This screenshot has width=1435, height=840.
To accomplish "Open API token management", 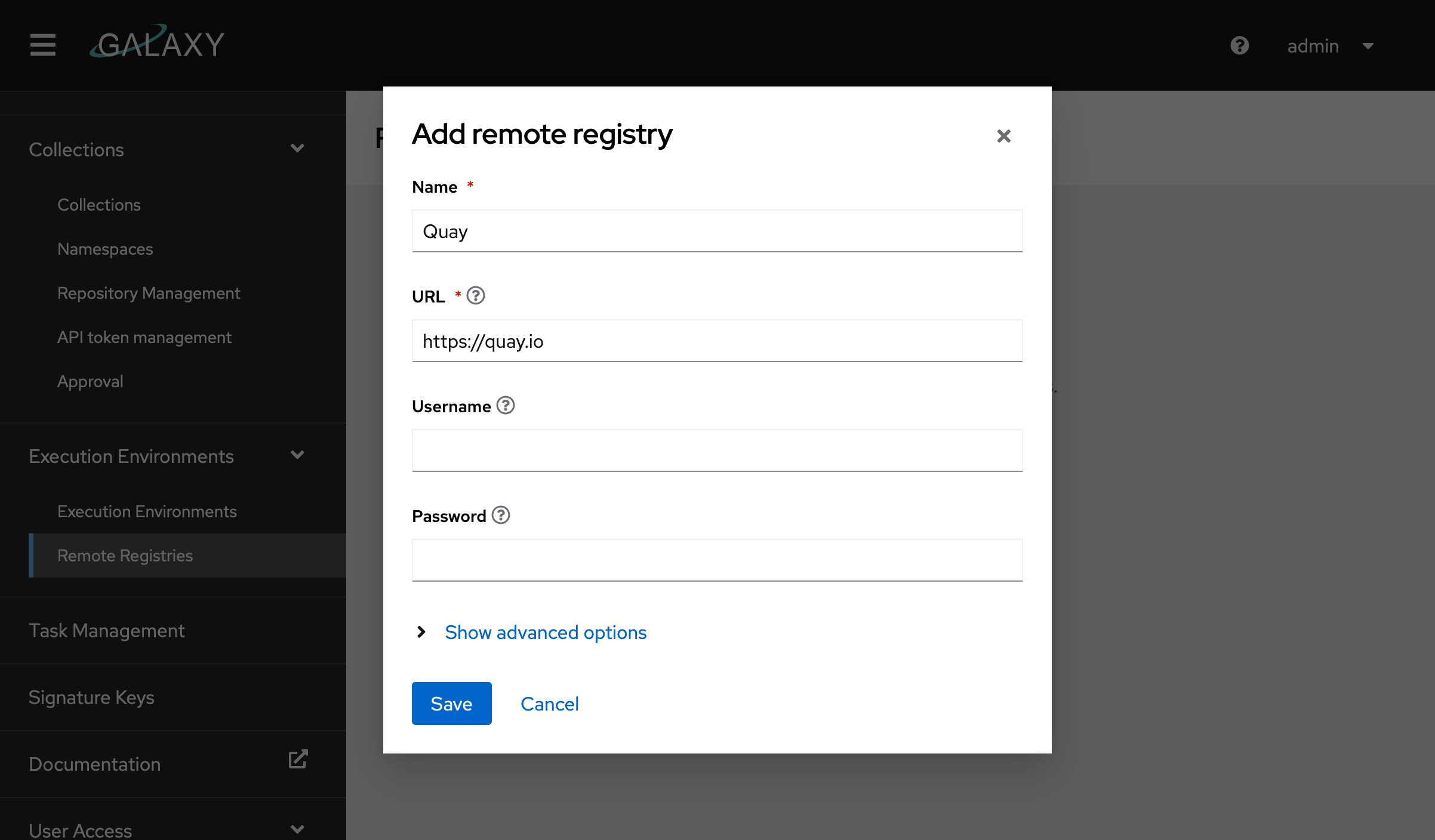I will click(144, 337).
